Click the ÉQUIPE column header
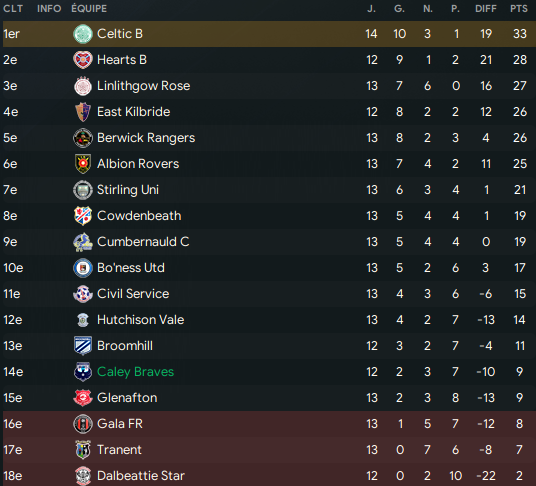The image size is (536, 486). click(89, 9)
